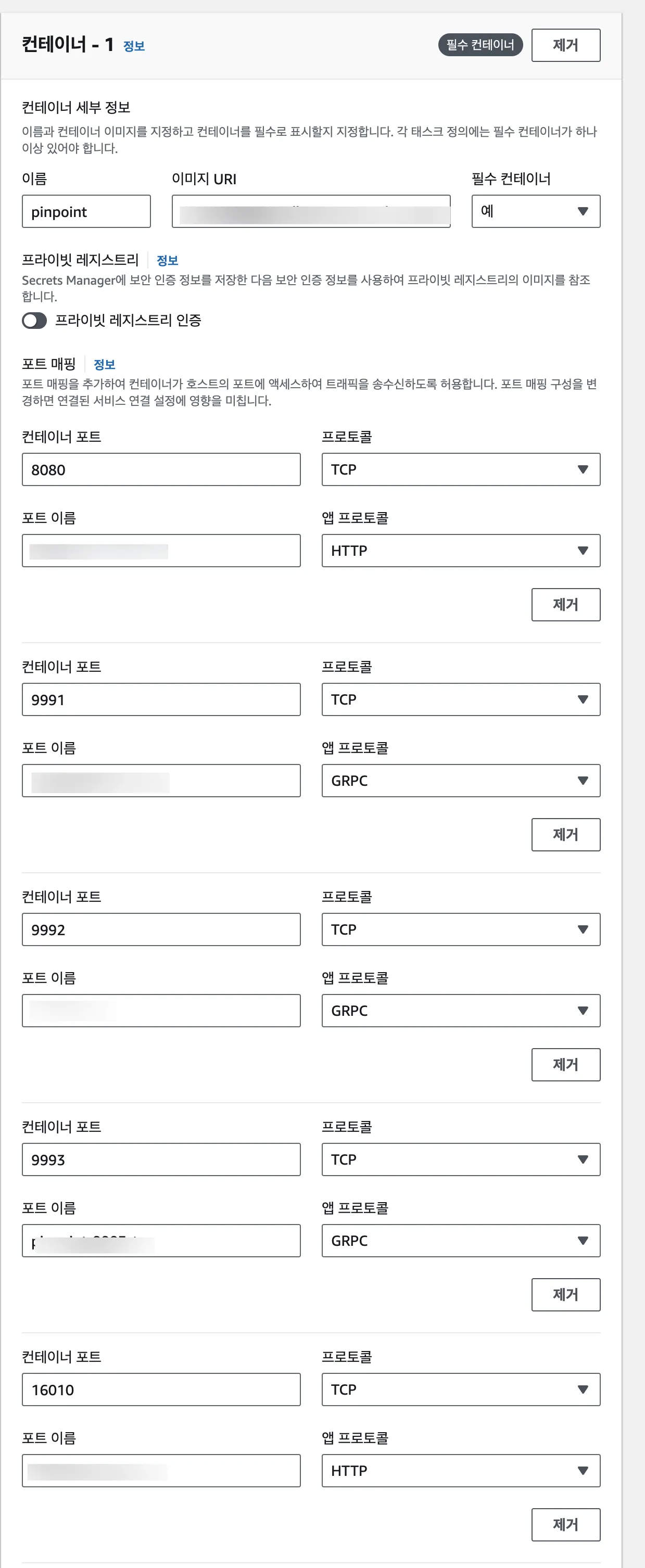The image size is (645, 1568).
Task: Click port name field under port 8080
Action: click(161, 550)
